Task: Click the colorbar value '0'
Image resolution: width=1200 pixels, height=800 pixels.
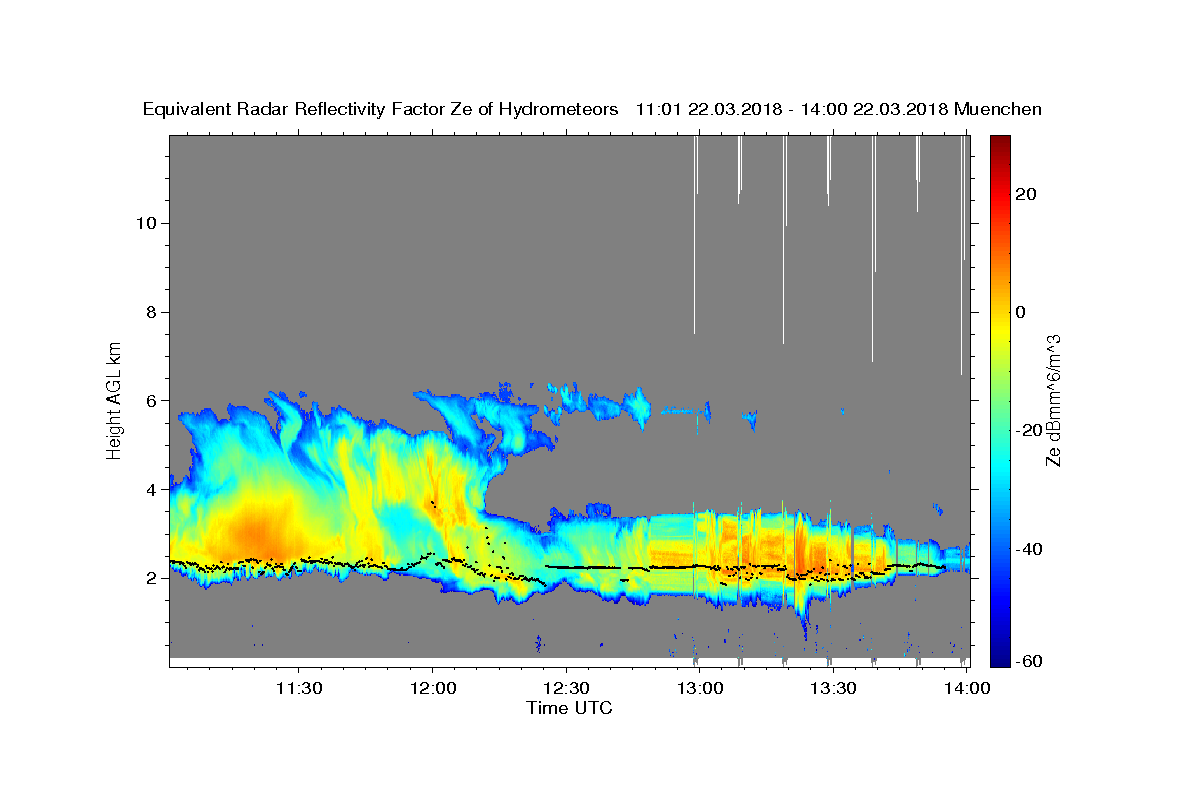Action: [x=1021, y=312]
